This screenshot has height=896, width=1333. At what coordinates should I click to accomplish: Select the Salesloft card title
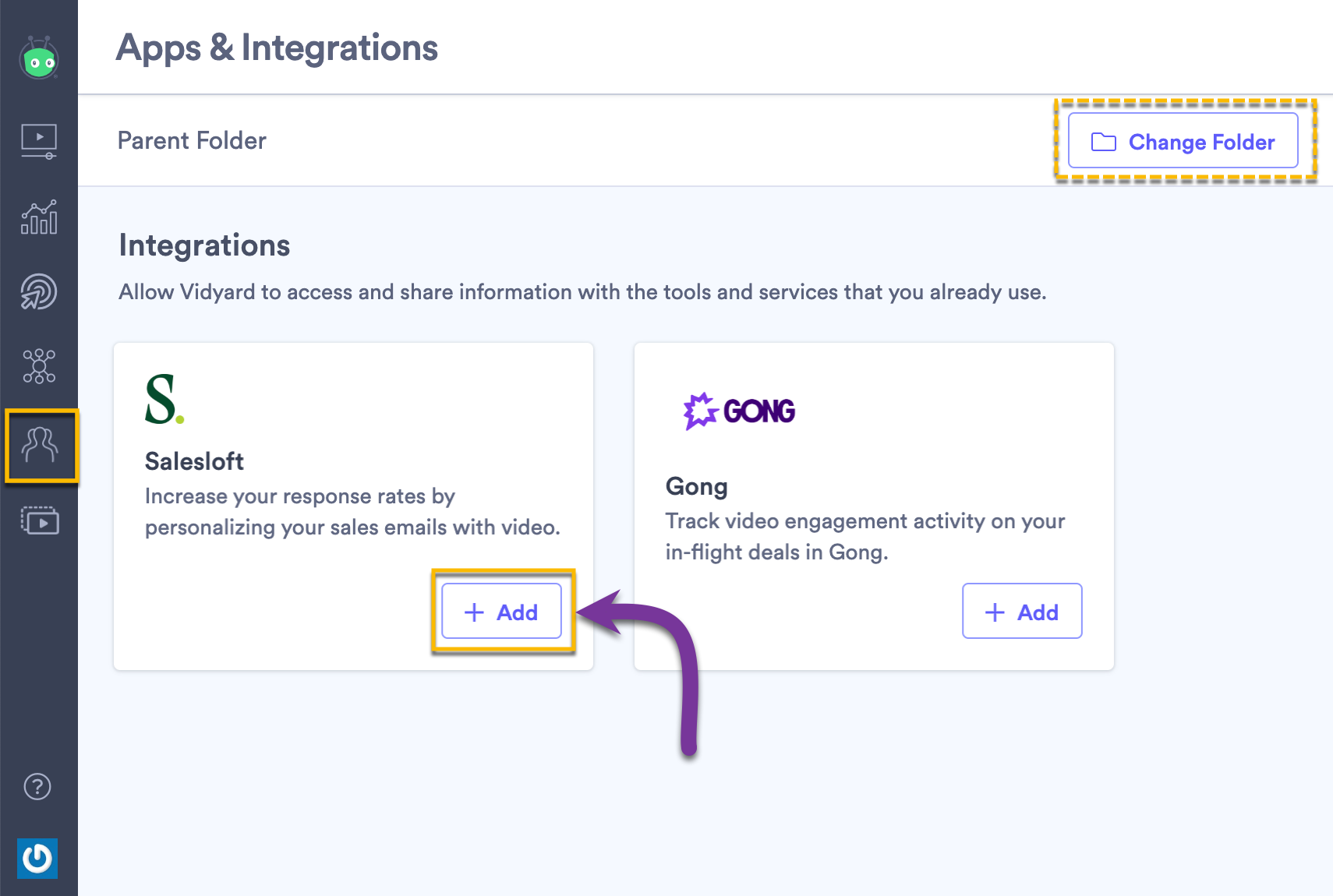pos(194,461)
